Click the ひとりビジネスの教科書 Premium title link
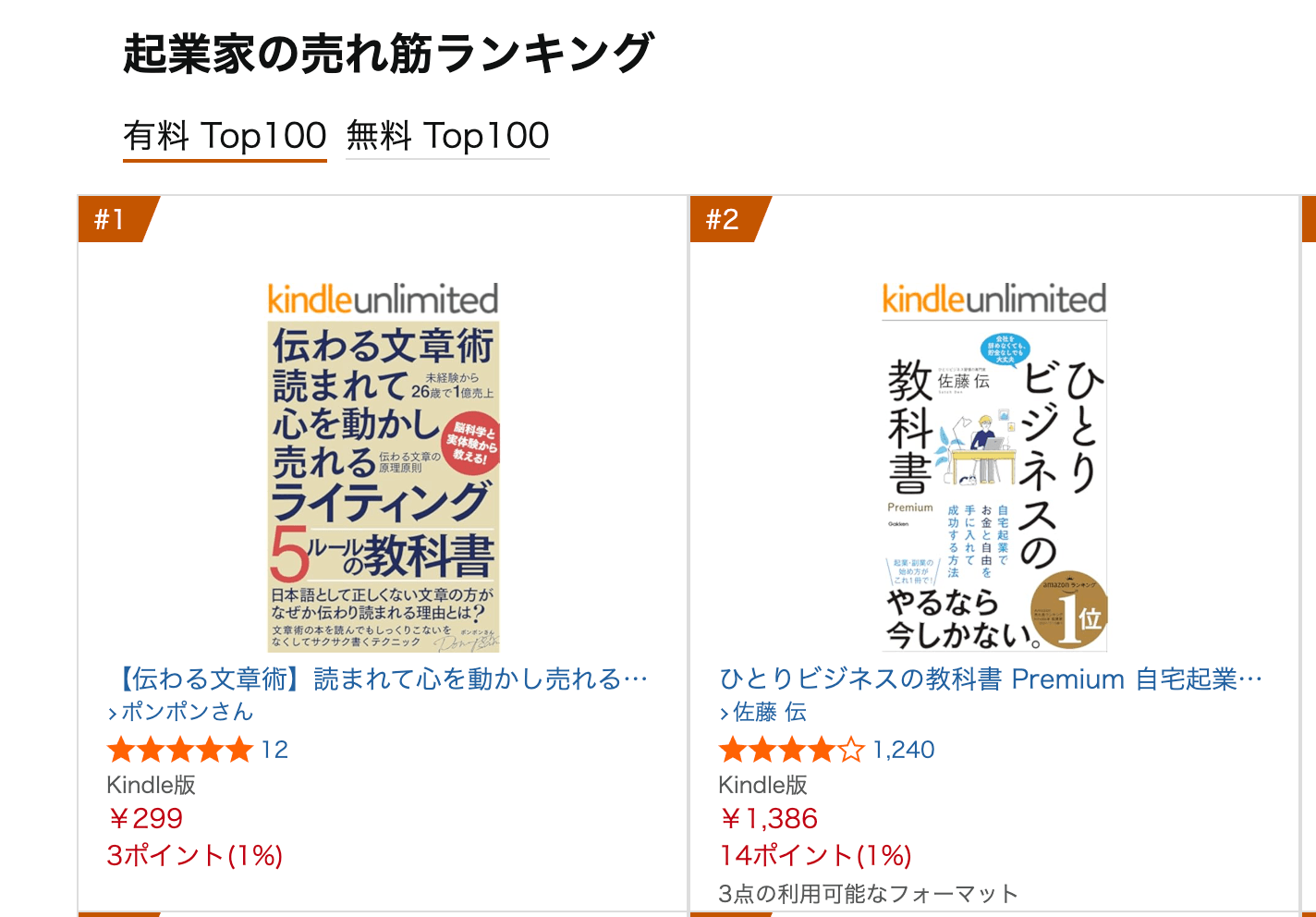Screen dimensions: 1316x917 pyautogui.click(x=990, y=679)
